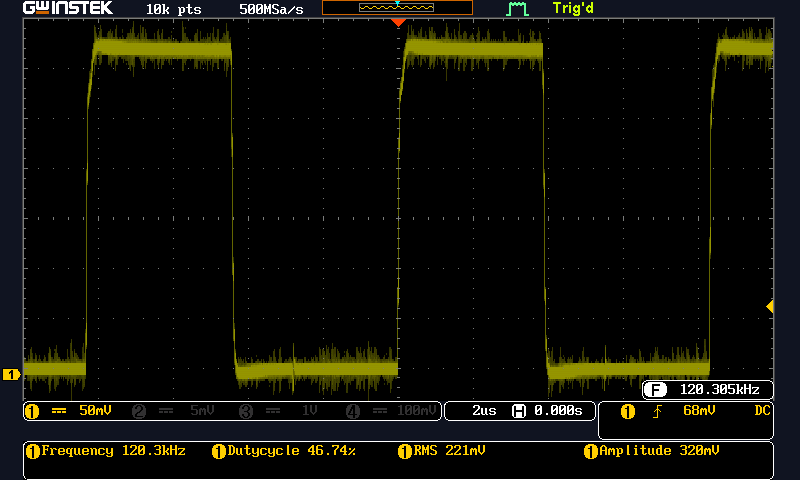Click the yellow trigger level arrow
The image size is (800, 480).
(x=770, y=306)
